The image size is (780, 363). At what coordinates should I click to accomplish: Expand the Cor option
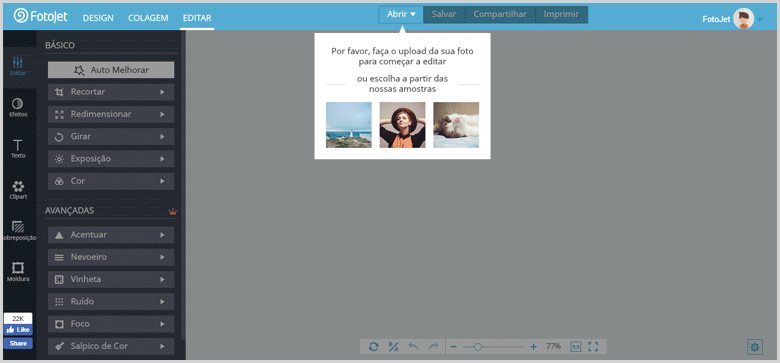(111, 181)
